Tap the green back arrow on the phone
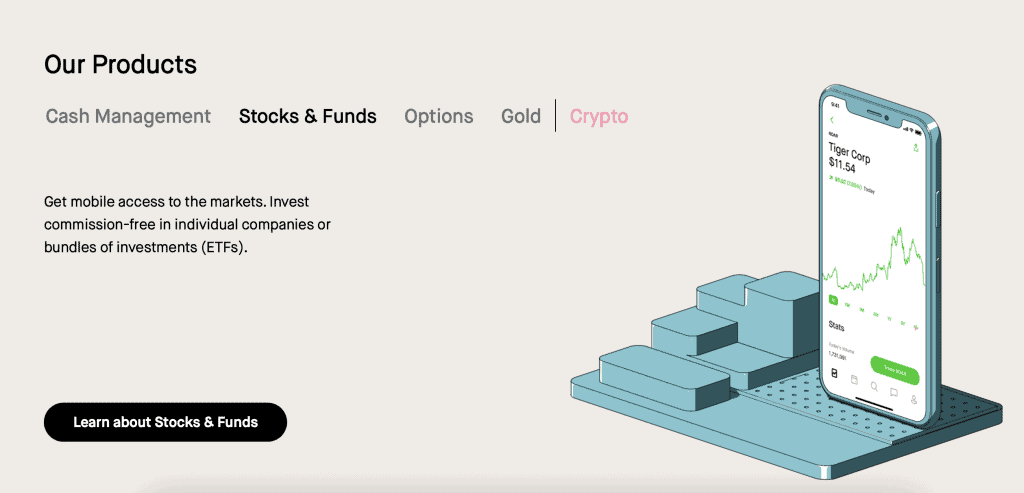This screenshot has height=493, width=1024. 833,120
